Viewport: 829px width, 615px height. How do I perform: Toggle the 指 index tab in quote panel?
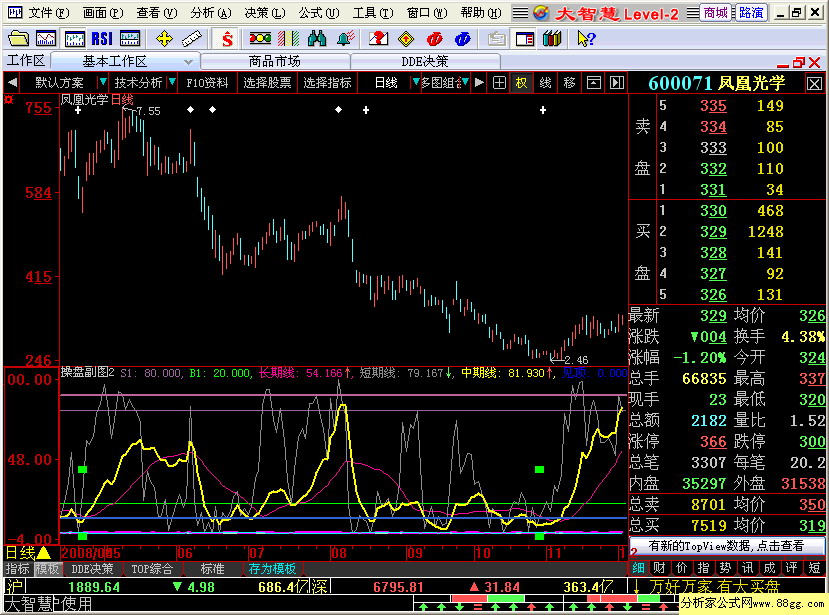704,568
